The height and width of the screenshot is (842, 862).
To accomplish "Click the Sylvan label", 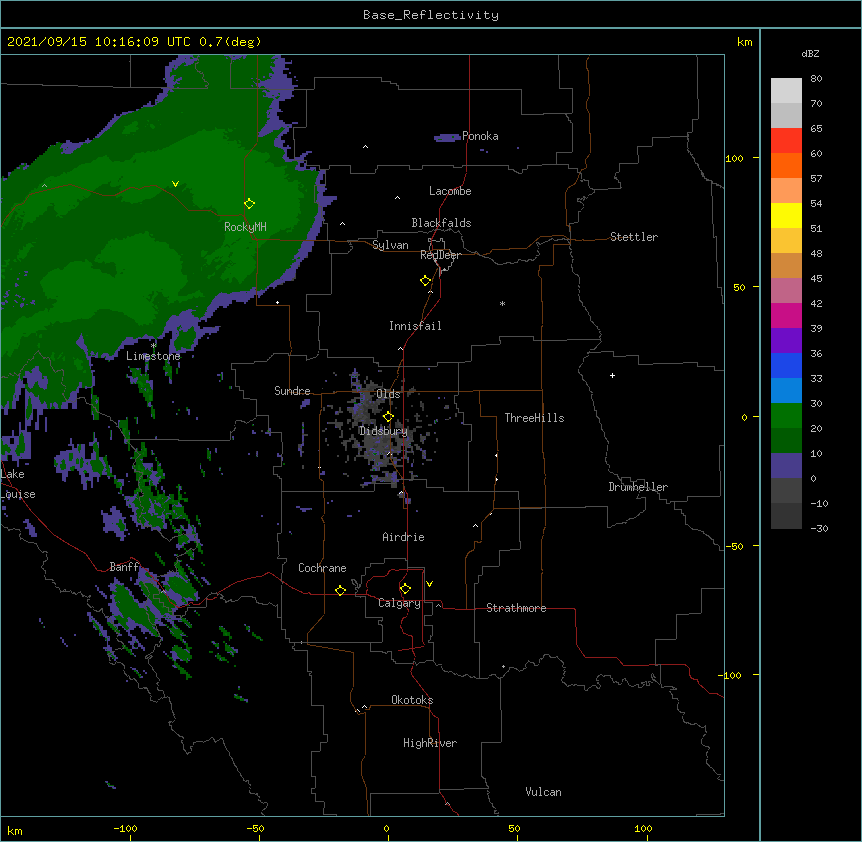I will (x=390, y=245).
